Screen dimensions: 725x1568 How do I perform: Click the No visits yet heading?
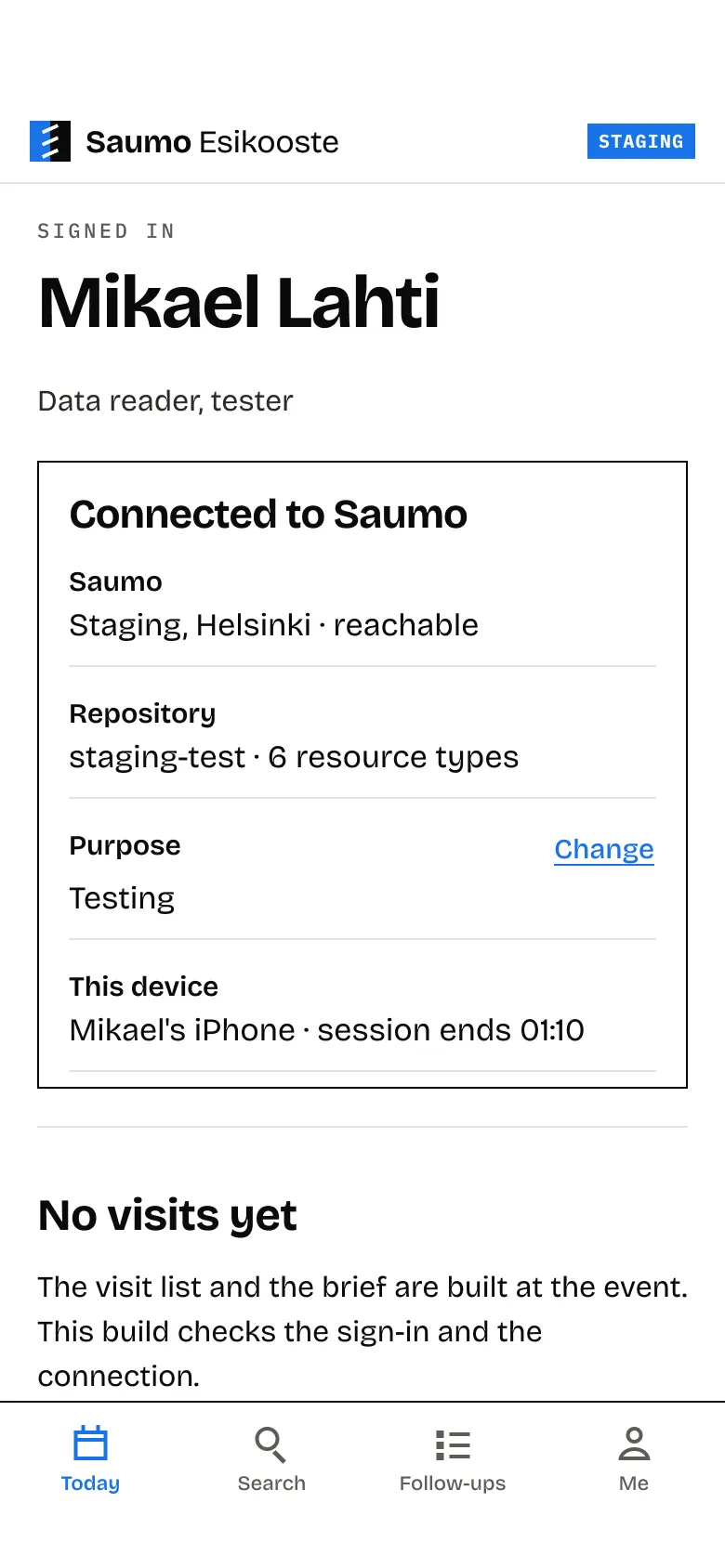(167, 1216)
